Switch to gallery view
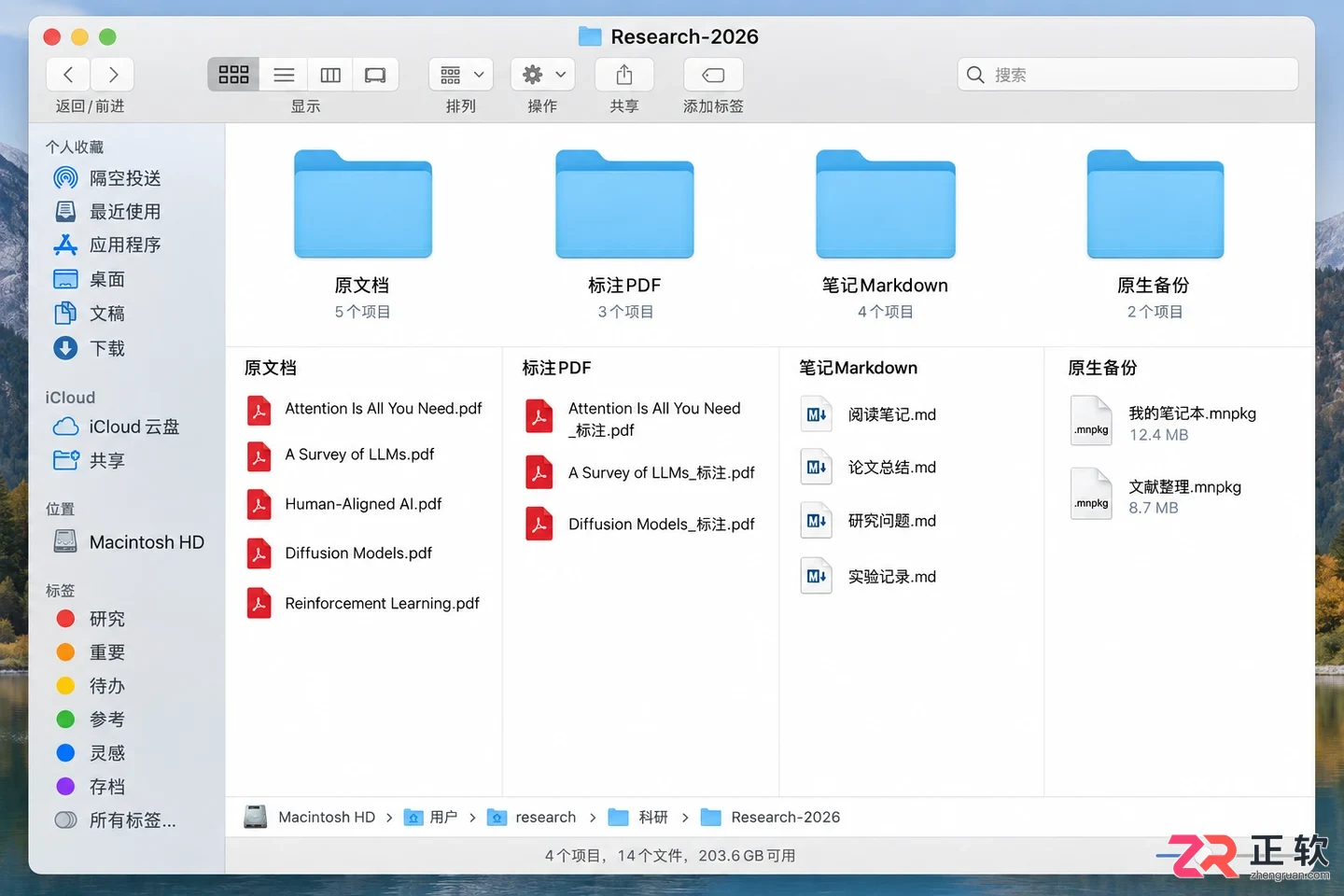1344x896 pixels. (x=375, y=75)
